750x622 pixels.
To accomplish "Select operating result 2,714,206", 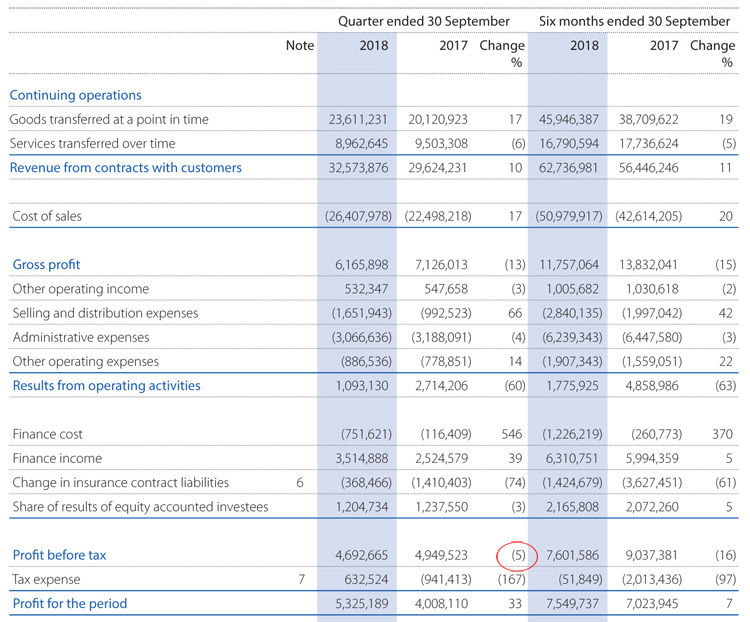I will pyautogui.click(x=441, y=386).
